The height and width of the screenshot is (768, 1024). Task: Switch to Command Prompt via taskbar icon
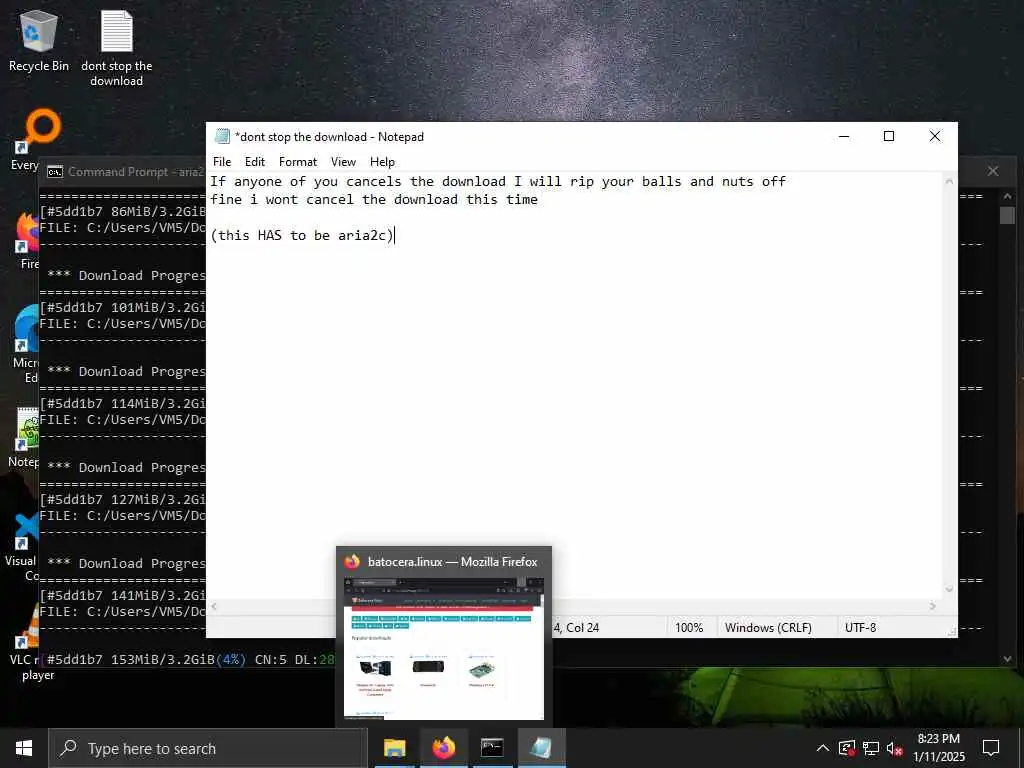[x=492, y=748]
